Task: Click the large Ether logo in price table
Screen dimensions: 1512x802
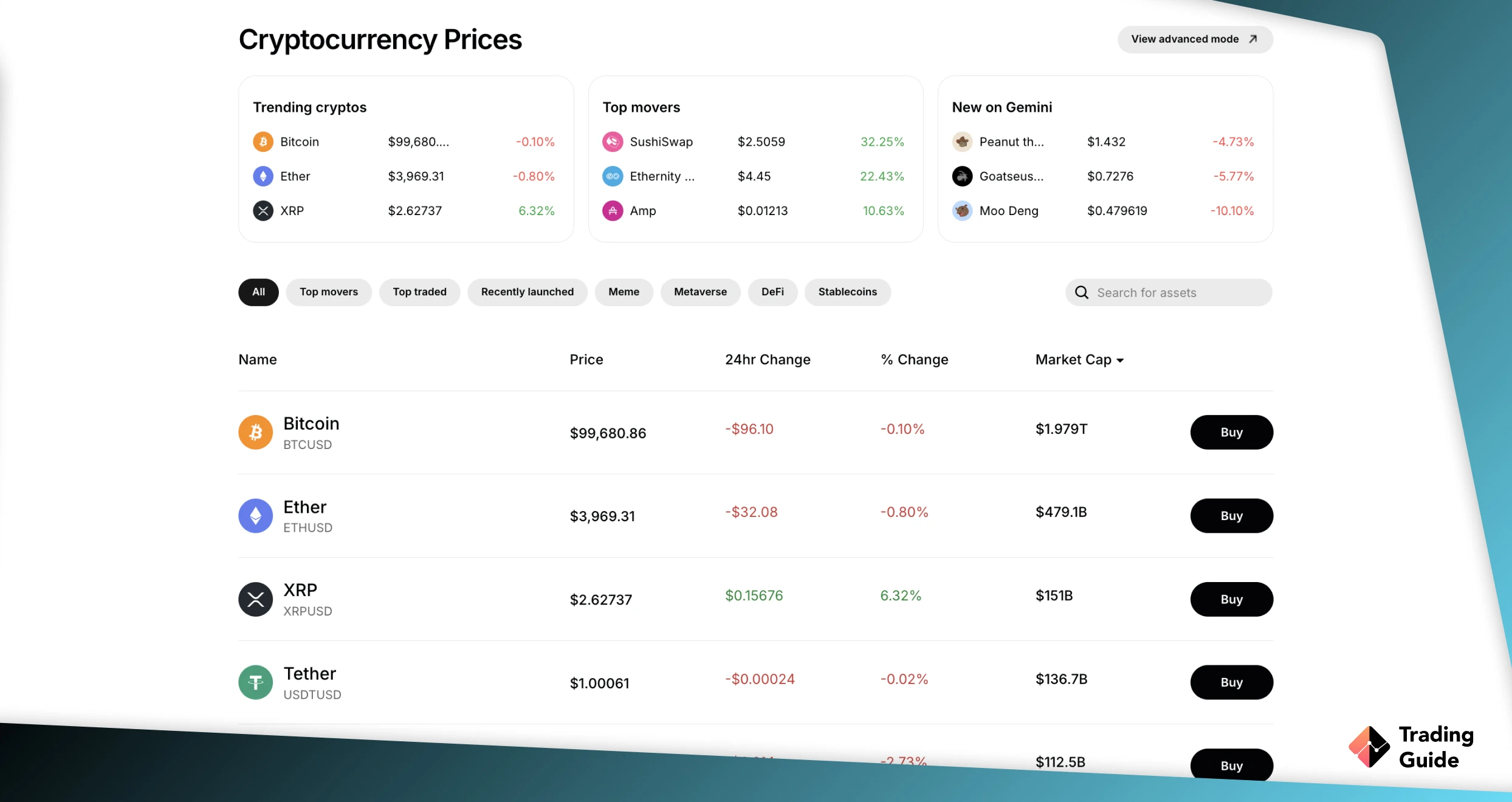Action: [x=256, y=516]
